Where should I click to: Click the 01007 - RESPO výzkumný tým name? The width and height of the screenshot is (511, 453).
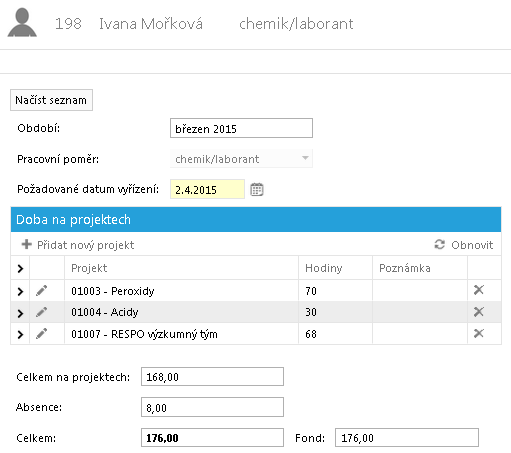[144, 334]
